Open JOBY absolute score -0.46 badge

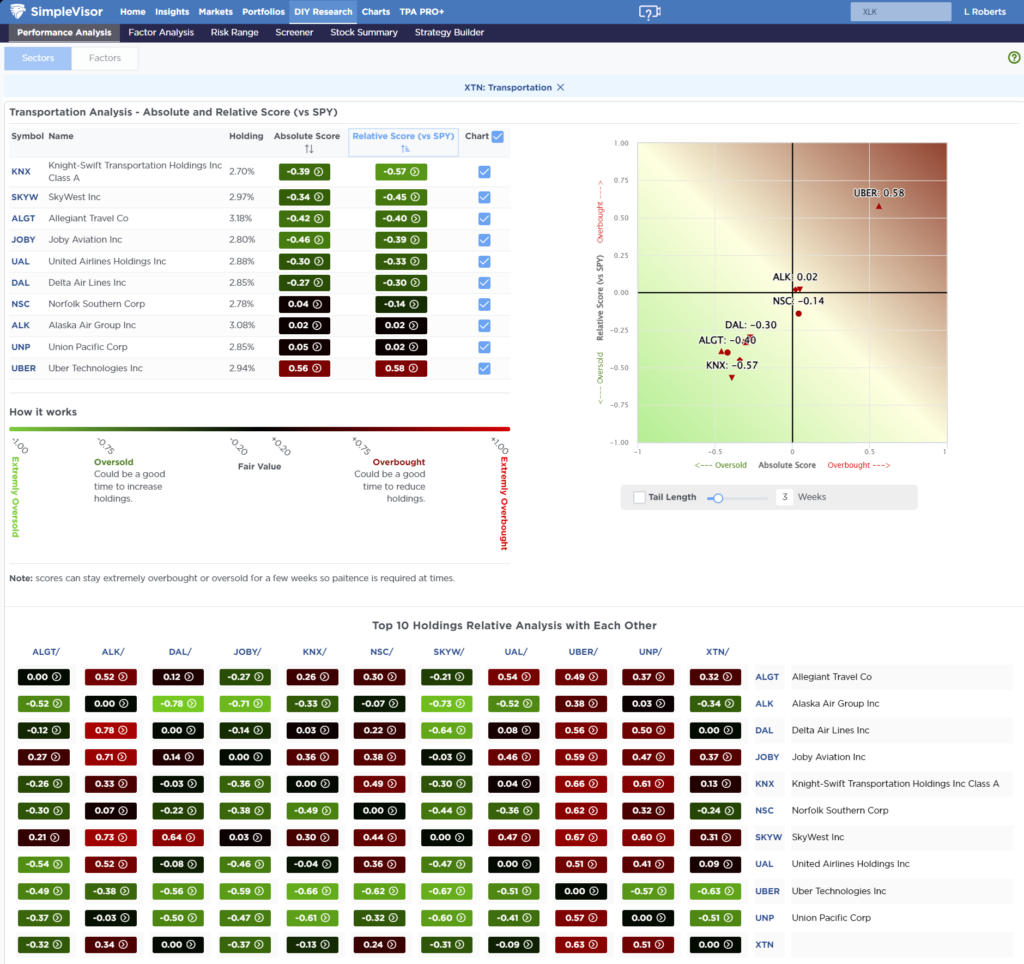click(x=304, y=240)
